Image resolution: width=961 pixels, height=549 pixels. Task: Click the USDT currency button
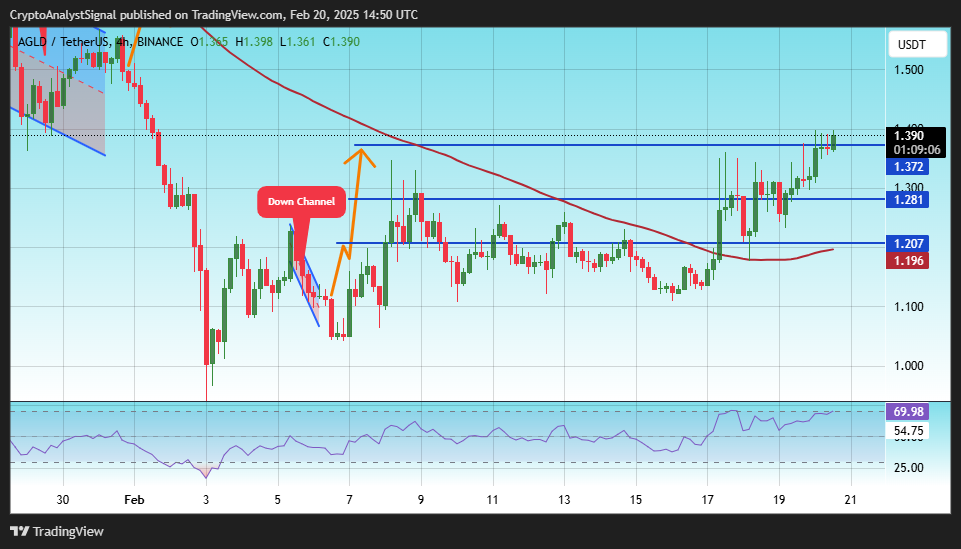tap(917, 45)
